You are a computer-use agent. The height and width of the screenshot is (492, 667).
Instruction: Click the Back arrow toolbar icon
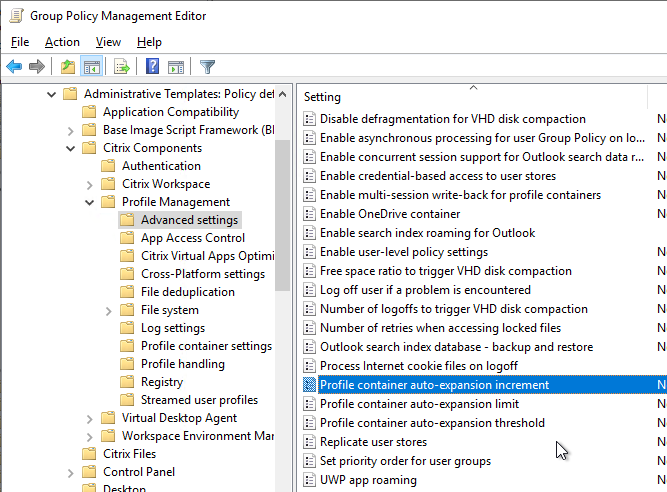click(14, 67)
